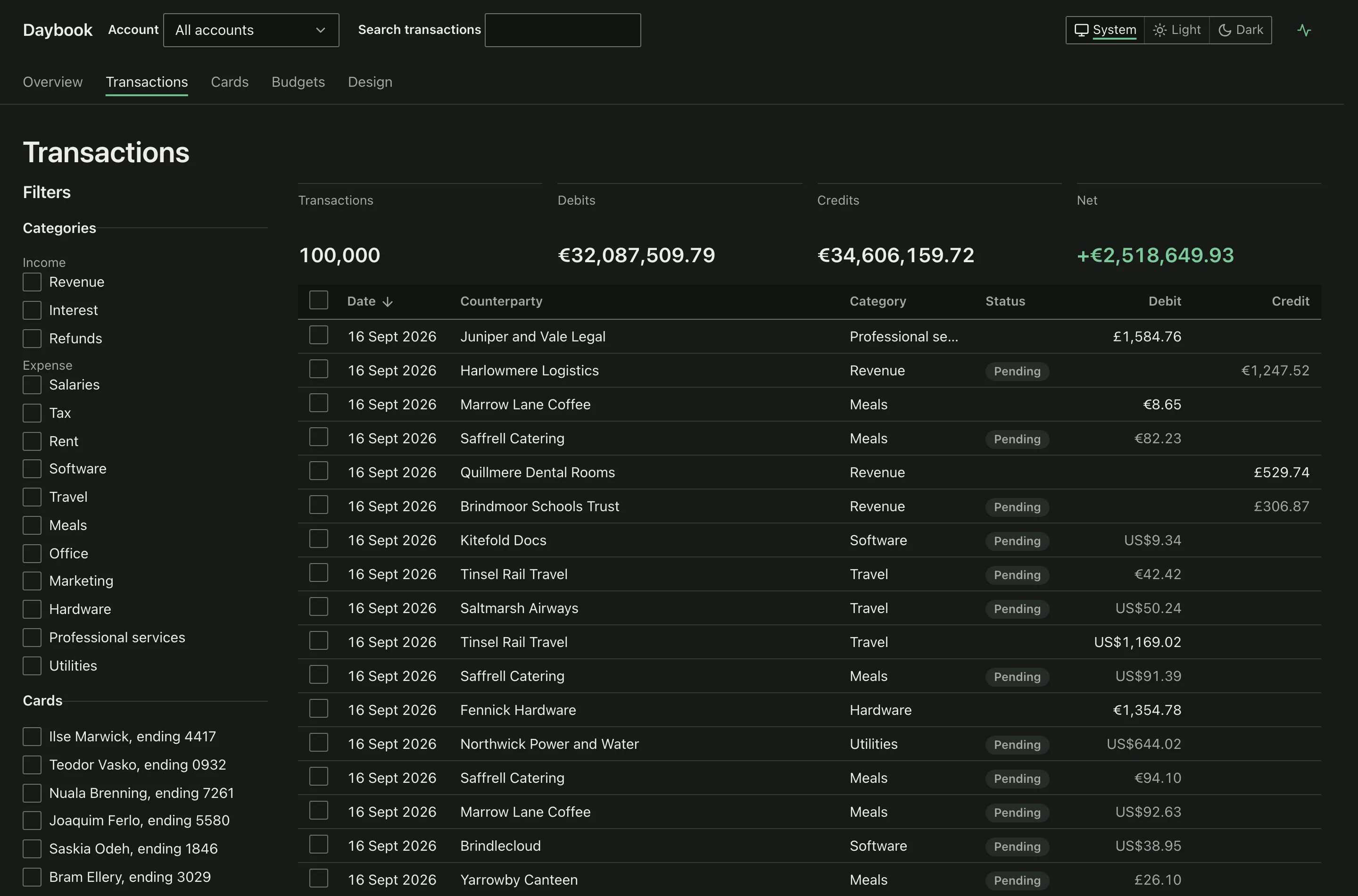Viewport: 1358px width, 896px height.
Task: Click the Credit column header
Action: pyautogui.click(x=1290, y=302)
